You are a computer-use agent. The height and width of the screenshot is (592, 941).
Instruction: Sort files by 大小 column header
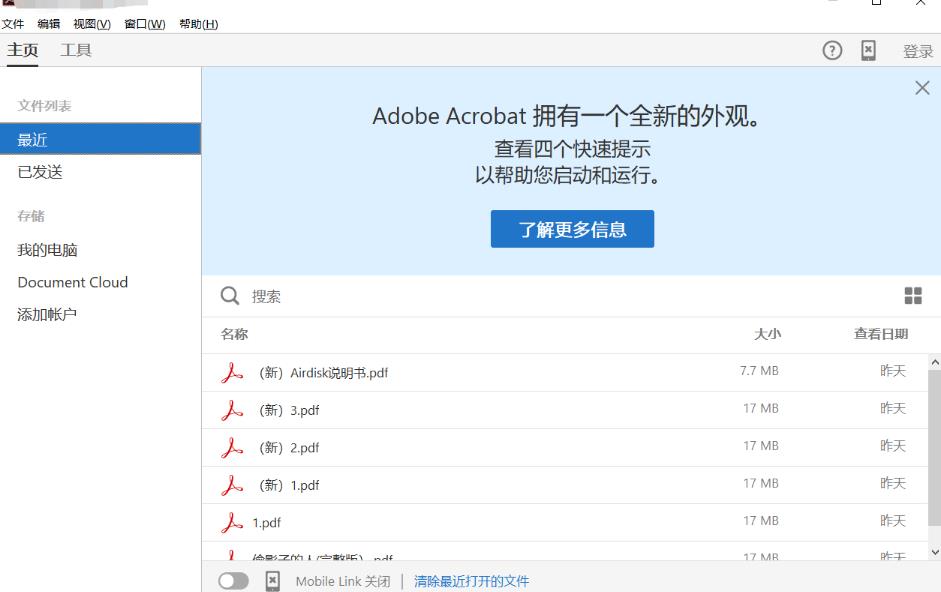coord(767,334)
